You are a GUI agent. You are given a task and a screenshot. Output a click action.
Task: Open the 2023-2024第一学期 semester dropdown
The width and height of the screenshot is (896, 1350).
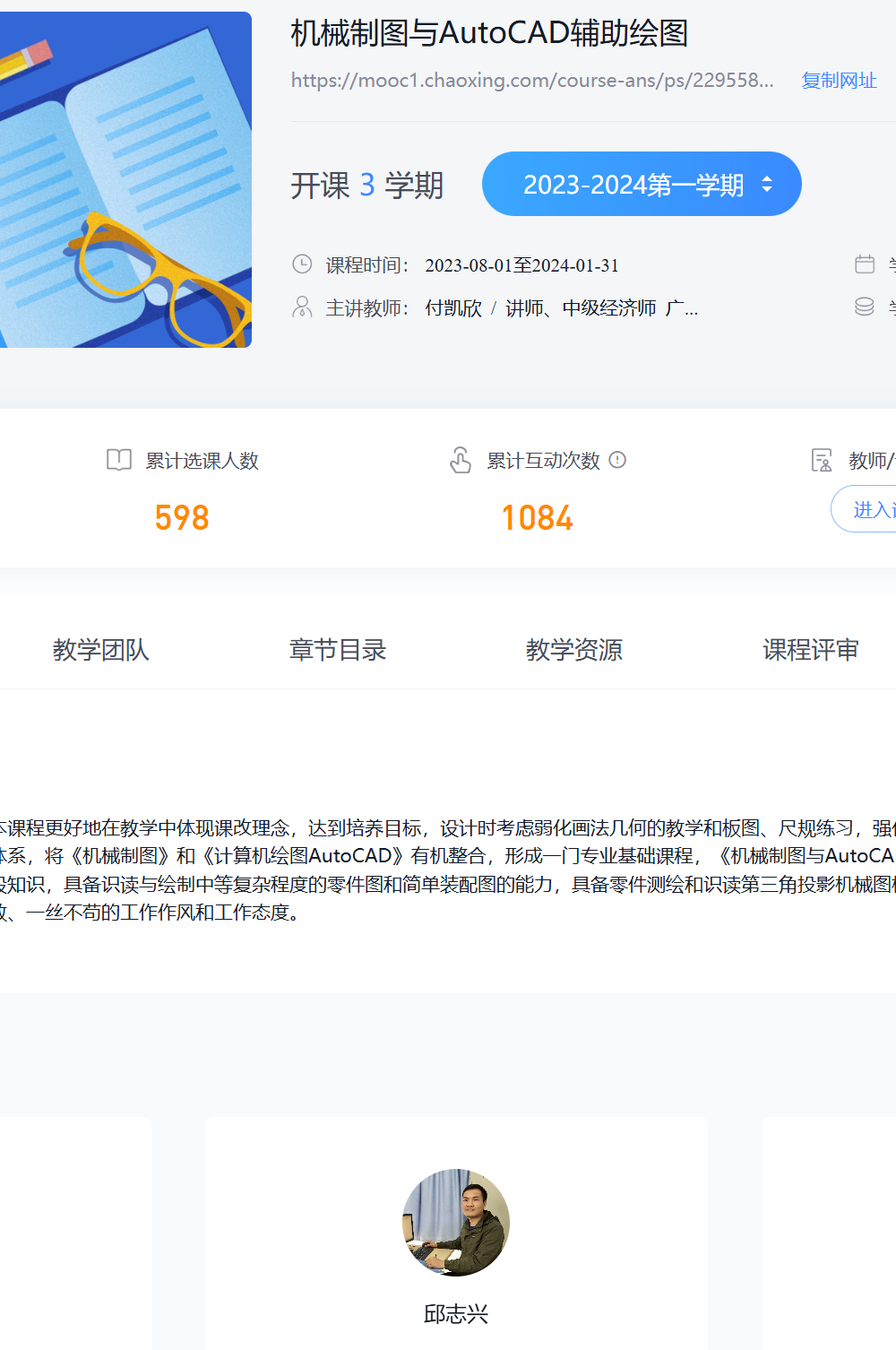coord(641,184)
